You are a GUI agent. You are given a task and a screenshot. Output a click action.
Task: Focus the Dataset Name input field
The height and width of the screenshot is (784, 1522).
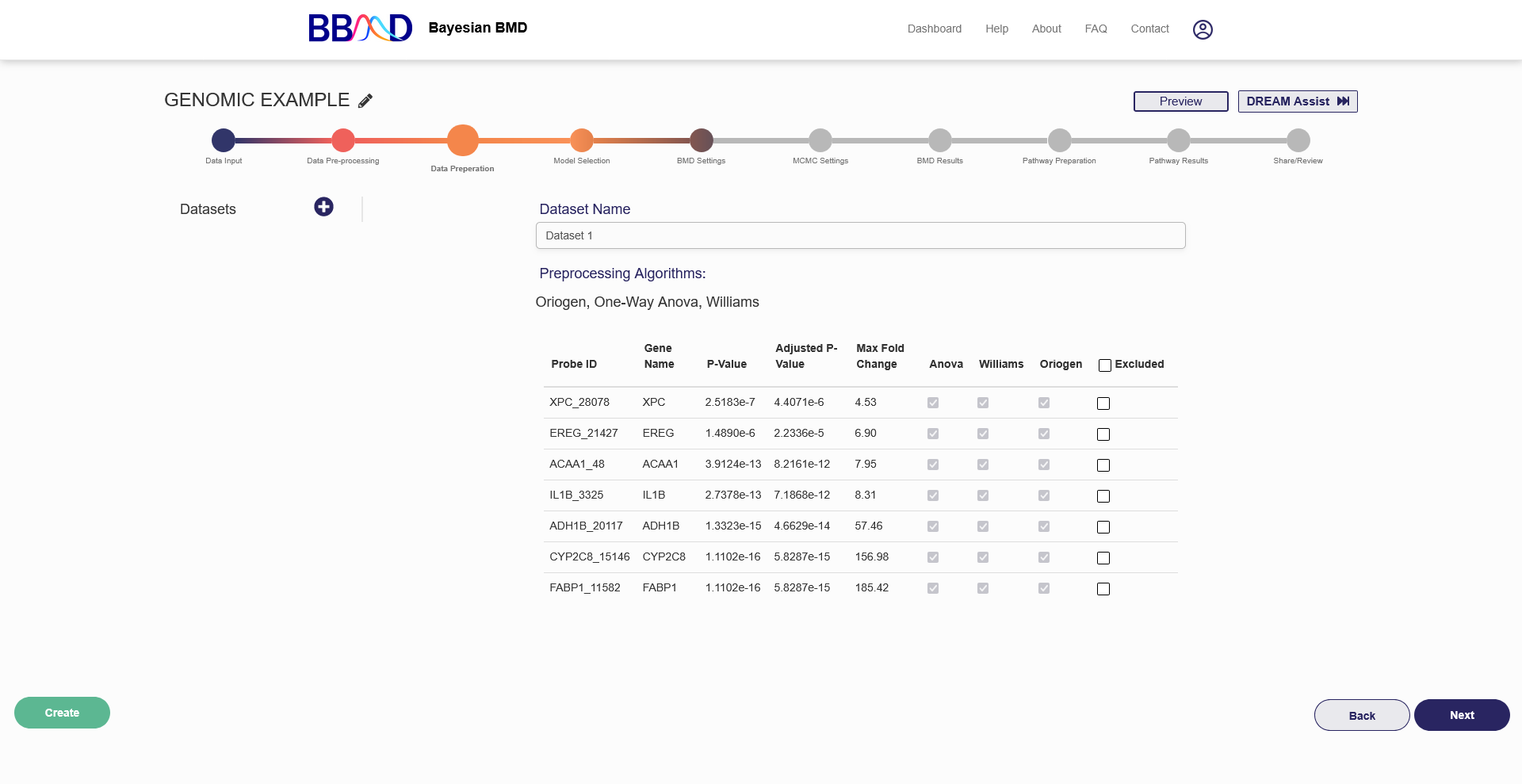(x=860, y=235)
